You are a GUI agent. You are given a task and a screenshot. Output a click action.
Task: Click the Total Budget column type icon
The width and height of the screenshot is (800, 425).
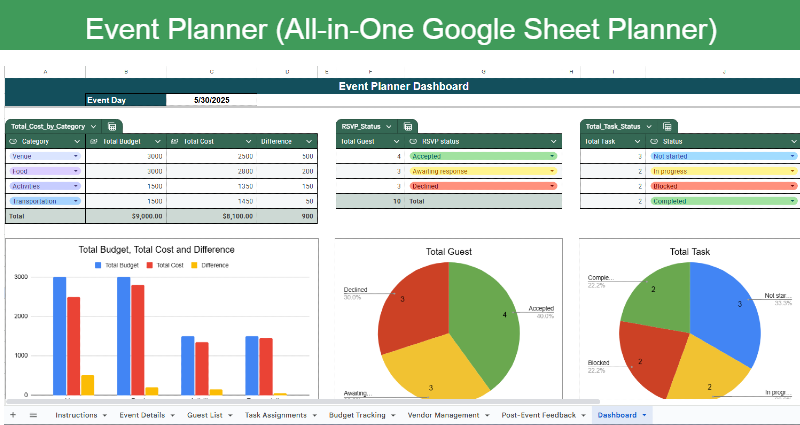94,141
